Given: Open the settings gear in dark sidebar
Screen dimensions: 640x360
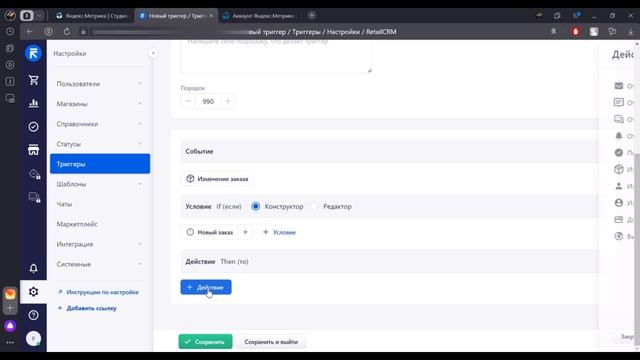Looking at the screenshot, I should [x=33, y=291].
